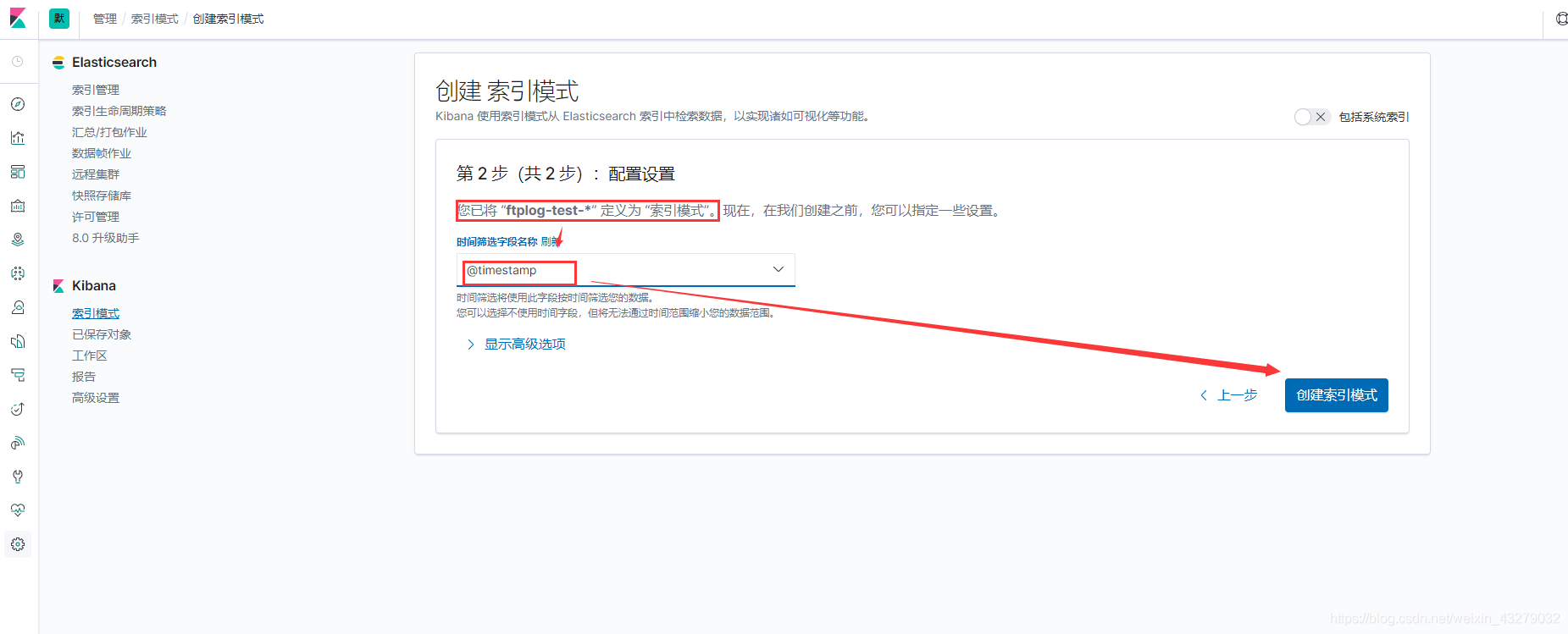Open 索引管理 under Elasticsearch
1568x634 pixels.
[96, 90]
